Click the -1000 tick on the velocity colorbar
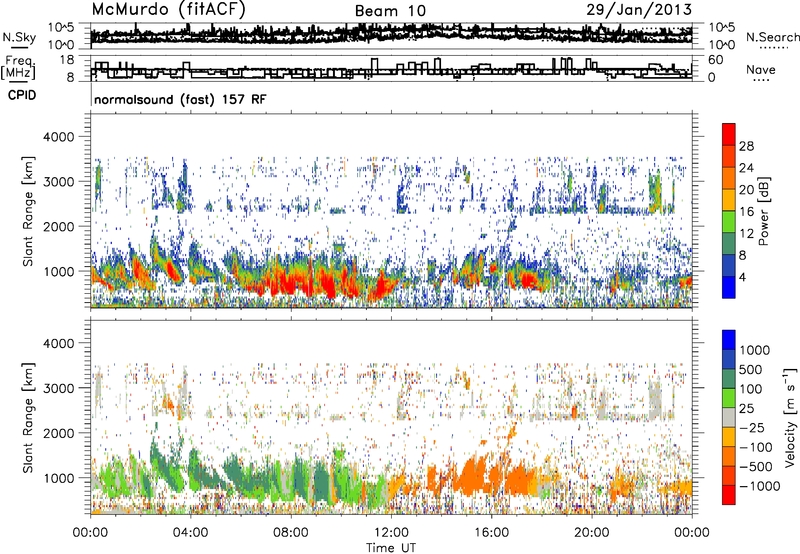This screenshot has height=554, width=800. (759, 486)
